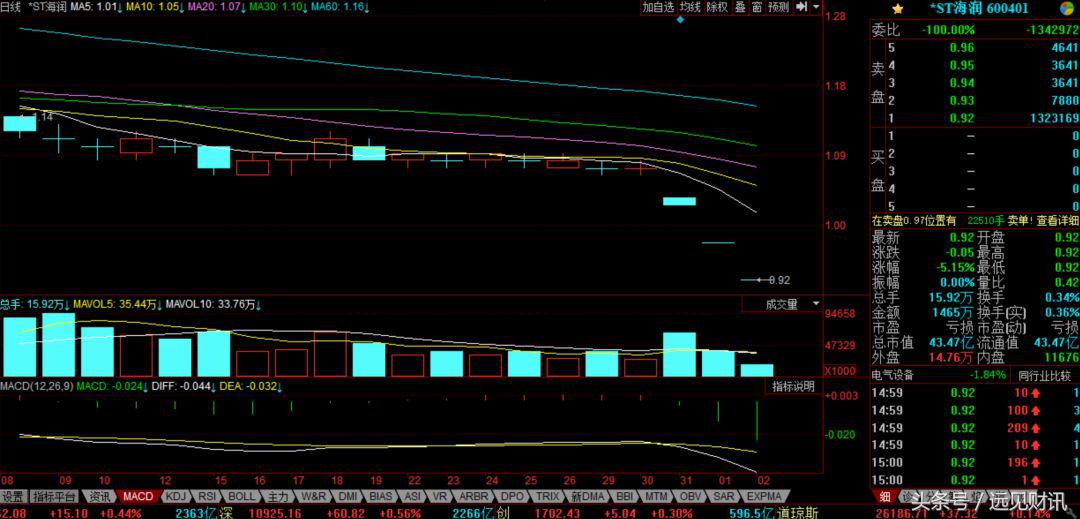Click the 日线 daily period label

coord(11,7)
